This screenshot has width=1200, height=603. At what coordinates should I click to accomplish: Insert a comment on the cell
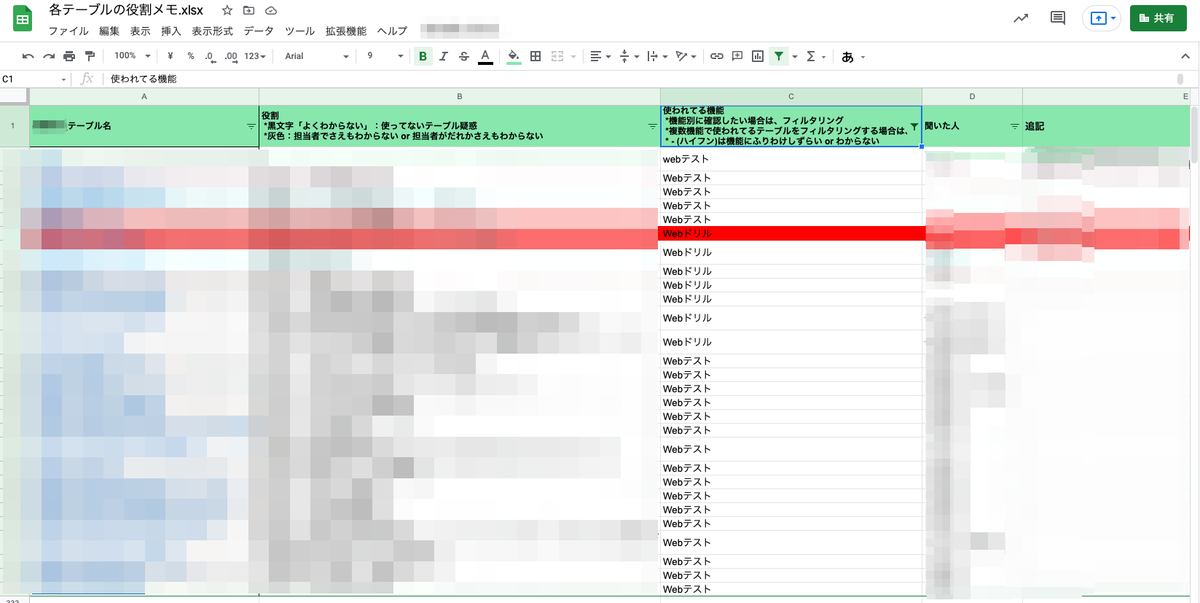pyautogui.click(x=736, y=57)
